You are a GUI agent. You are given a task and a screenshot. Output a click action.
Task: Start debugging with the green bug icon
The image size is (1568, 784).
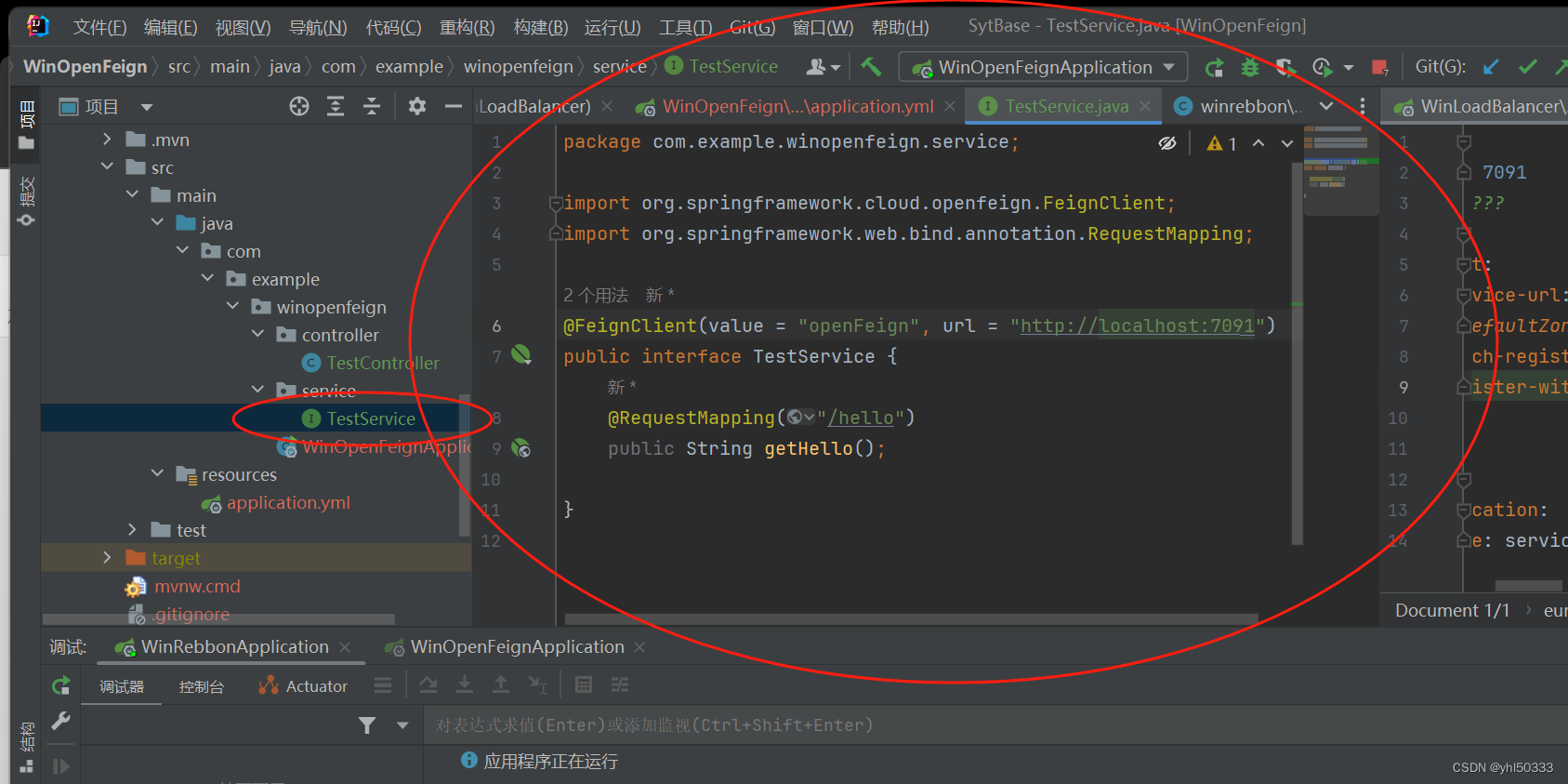coord(1250,67)
